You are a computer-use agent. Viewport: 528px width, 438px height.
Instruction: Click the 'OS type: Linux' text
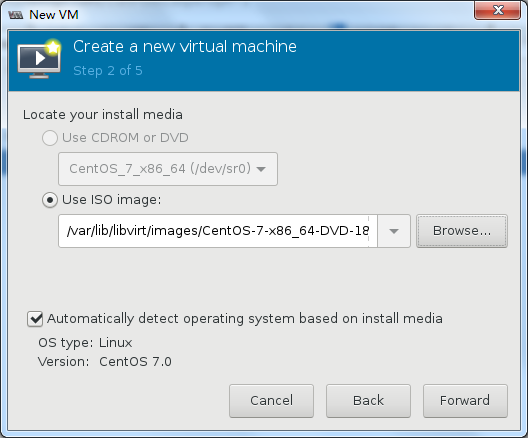coord(85,343)
